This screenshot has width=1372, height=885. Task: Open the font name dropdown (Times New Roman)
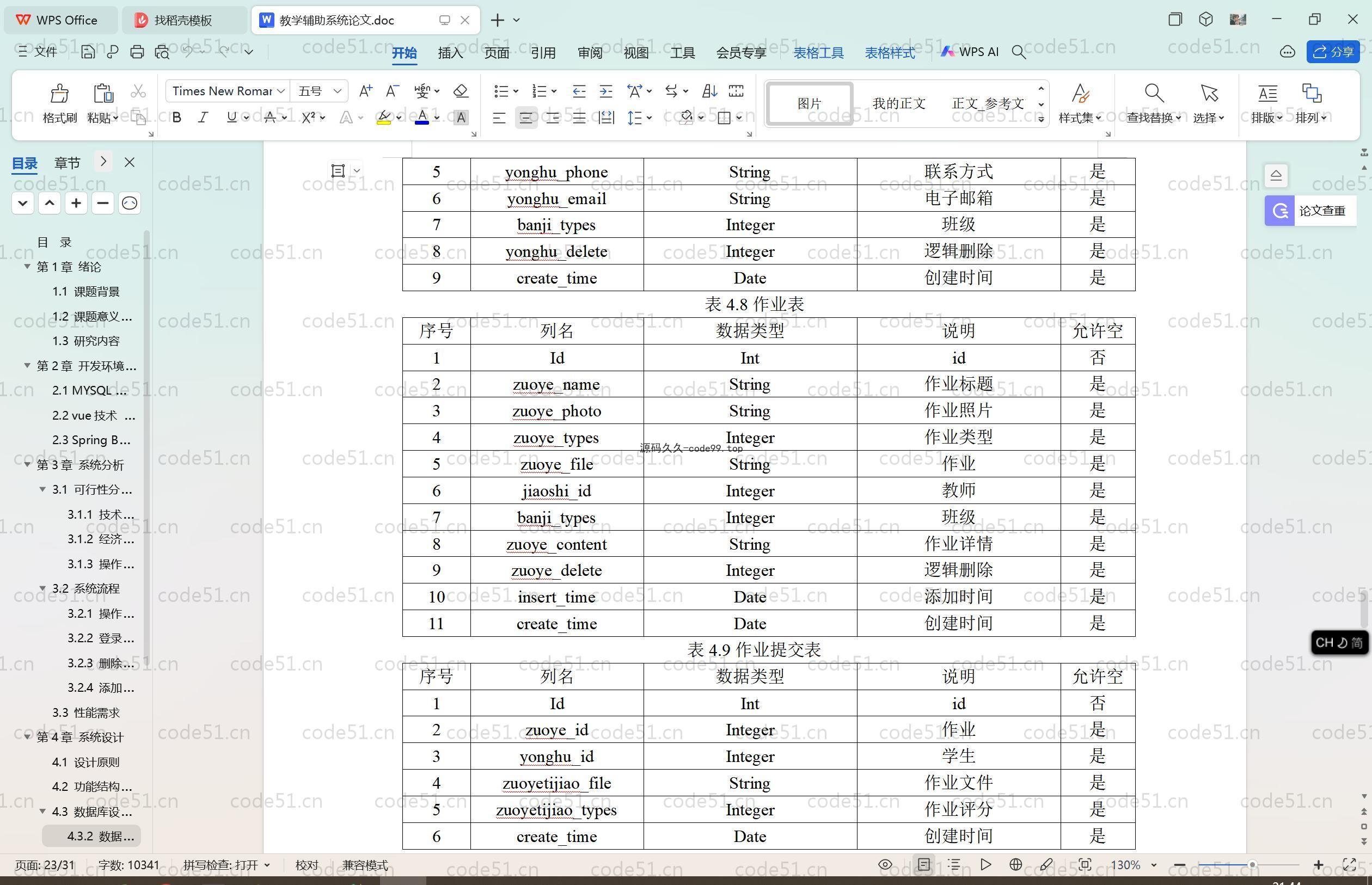[x=281, y=91]
